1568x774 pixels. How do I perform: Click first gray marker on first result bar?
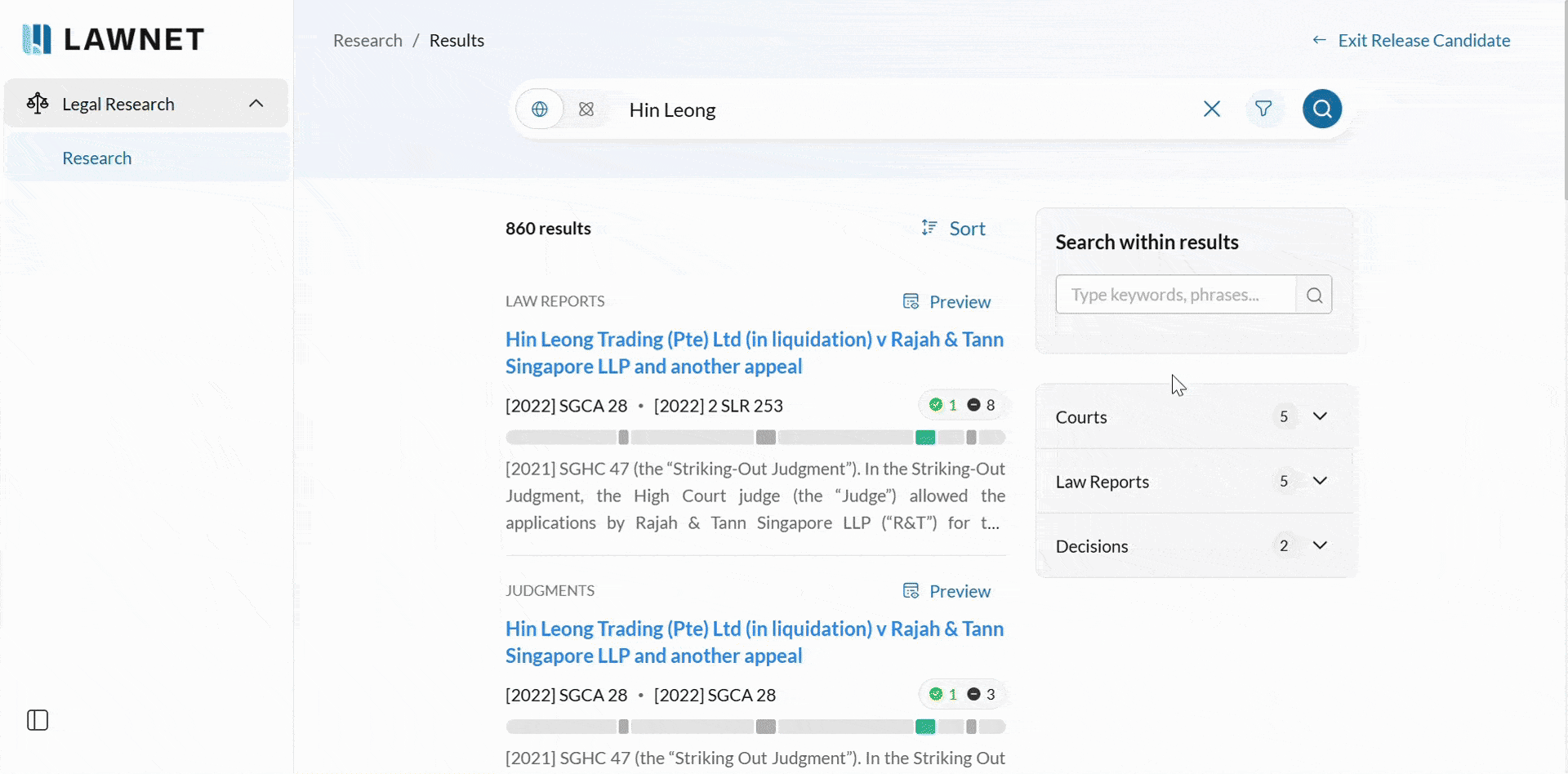(x=623, y=438)
